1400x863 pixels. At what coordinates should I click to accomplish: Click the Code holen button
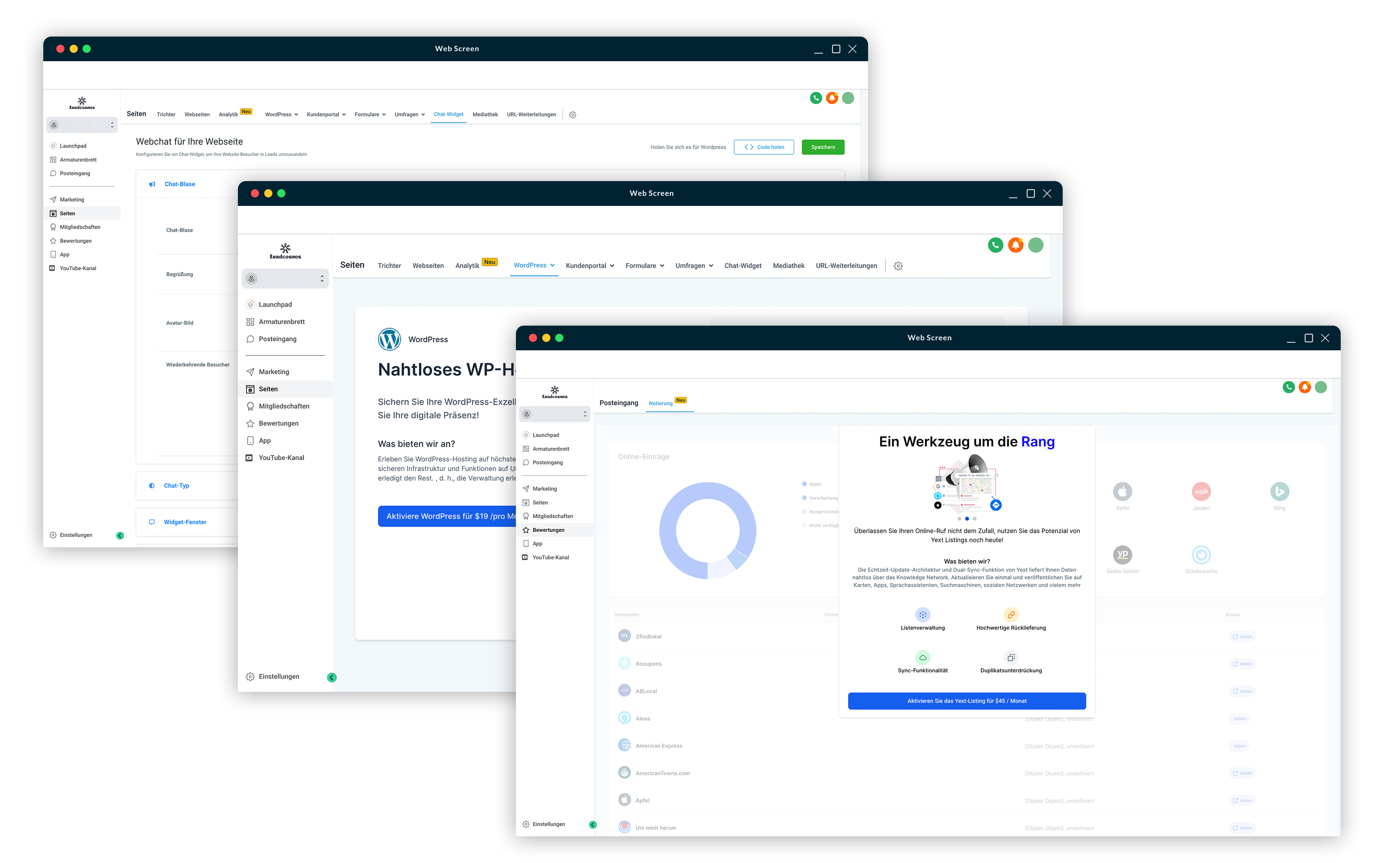click(764, 147)
